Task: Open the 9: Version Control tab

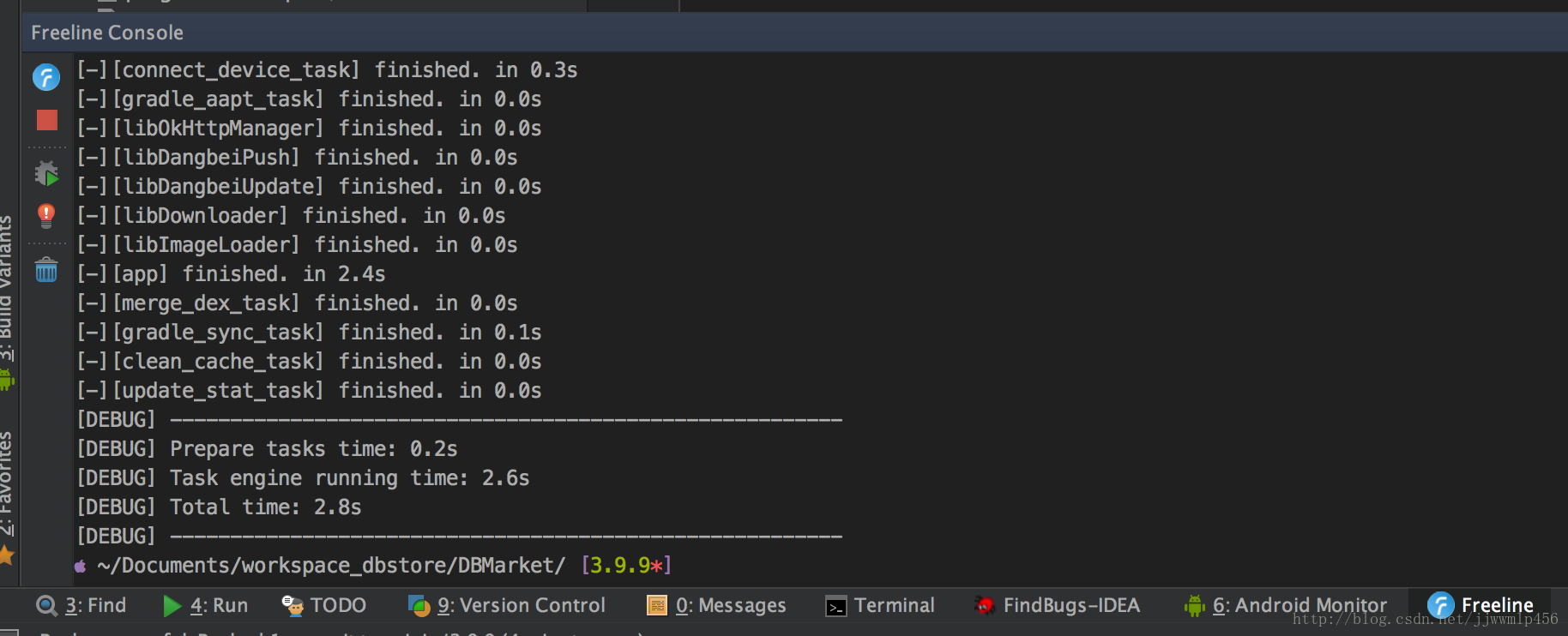Action: (506, 605)
